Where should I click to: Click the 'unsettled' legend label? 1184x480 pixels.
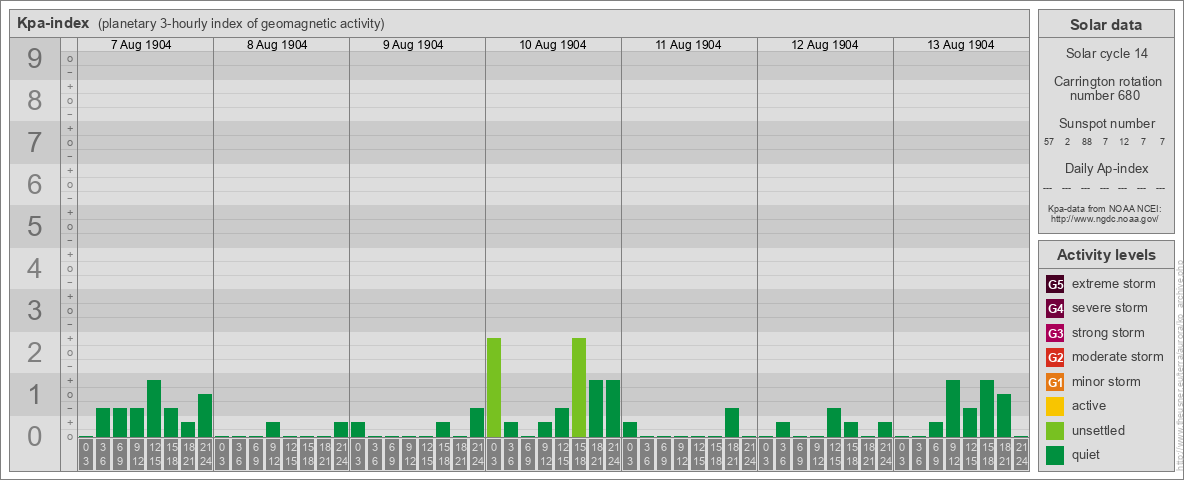click(1099, 430)
